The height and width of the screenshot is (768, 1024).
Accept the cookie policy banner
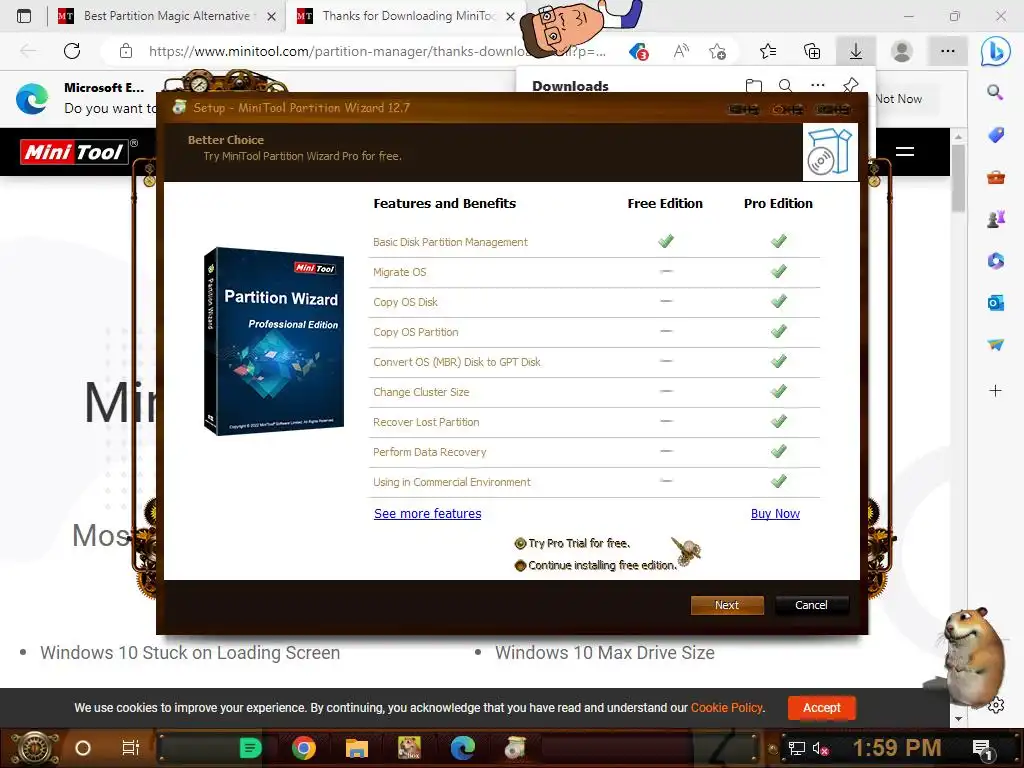pos(822,708)
